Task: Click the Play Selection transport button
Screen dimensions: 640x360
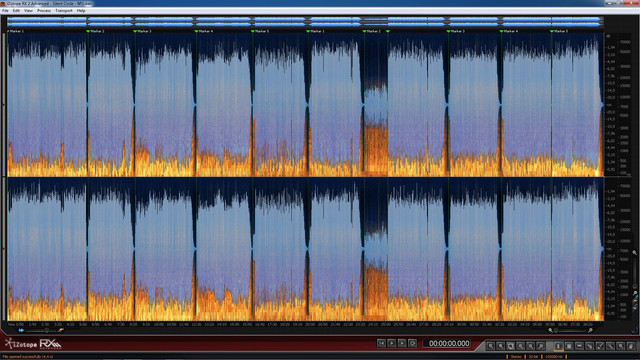Action: [x=402, y=343]
